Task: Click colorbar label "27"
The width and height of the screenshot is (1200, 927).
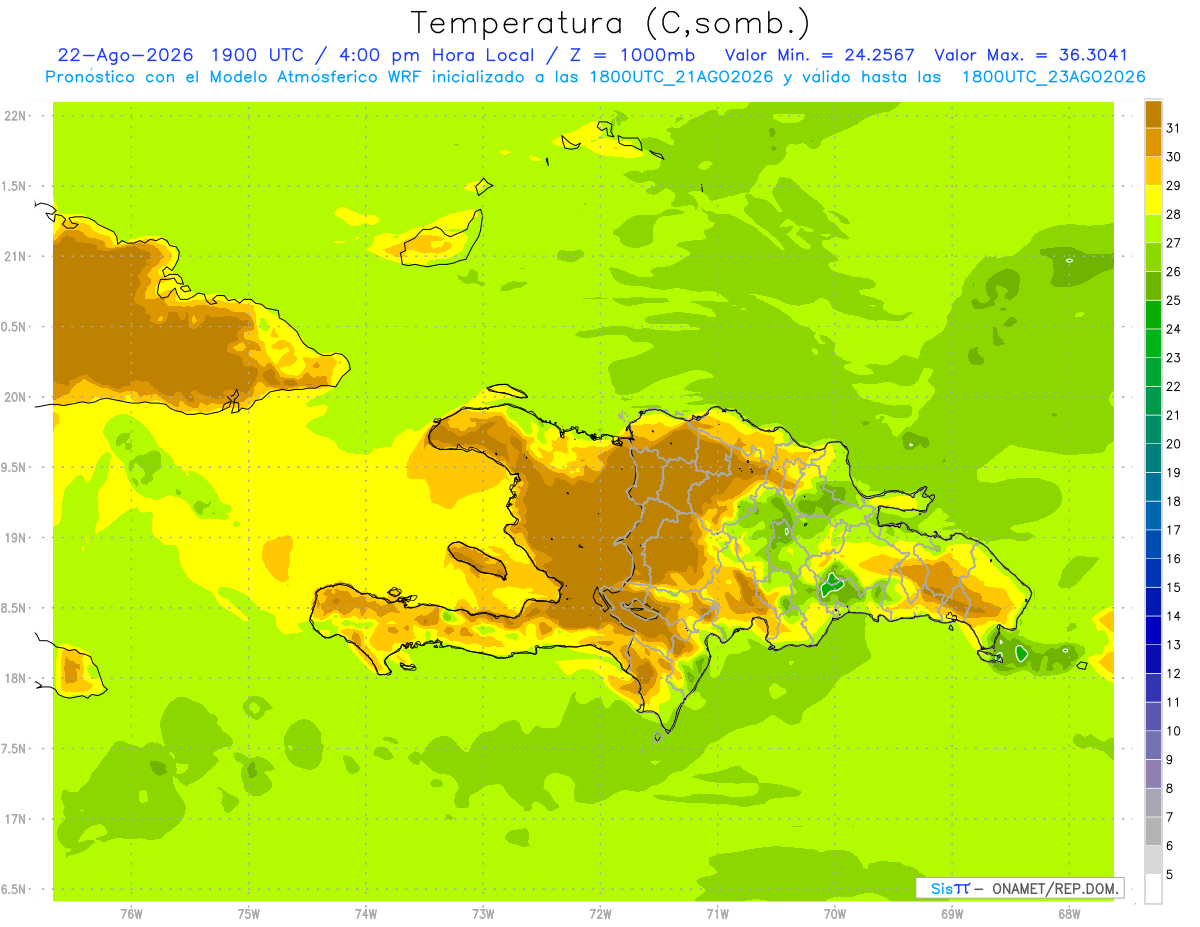Action: click(x=1174, y=242)
